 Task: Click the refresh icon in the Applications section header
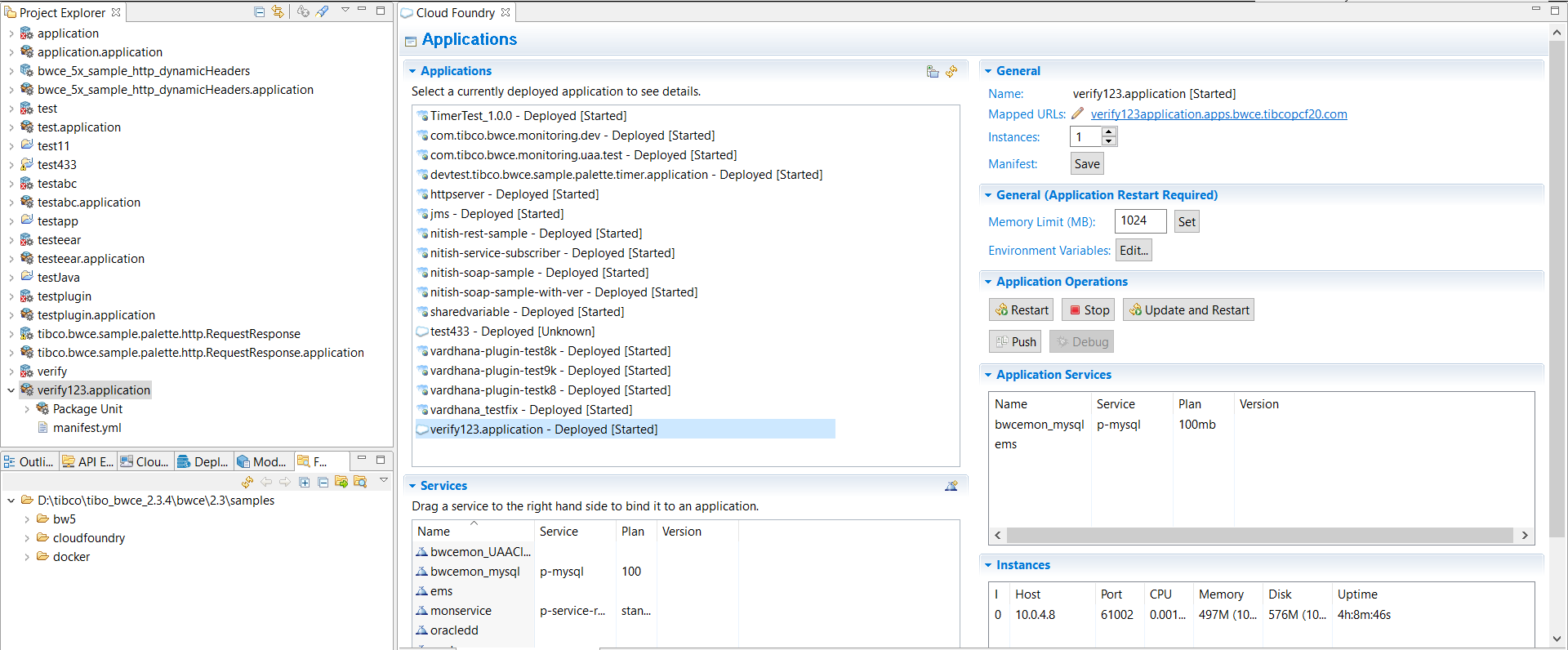click(x=951, y=72)
